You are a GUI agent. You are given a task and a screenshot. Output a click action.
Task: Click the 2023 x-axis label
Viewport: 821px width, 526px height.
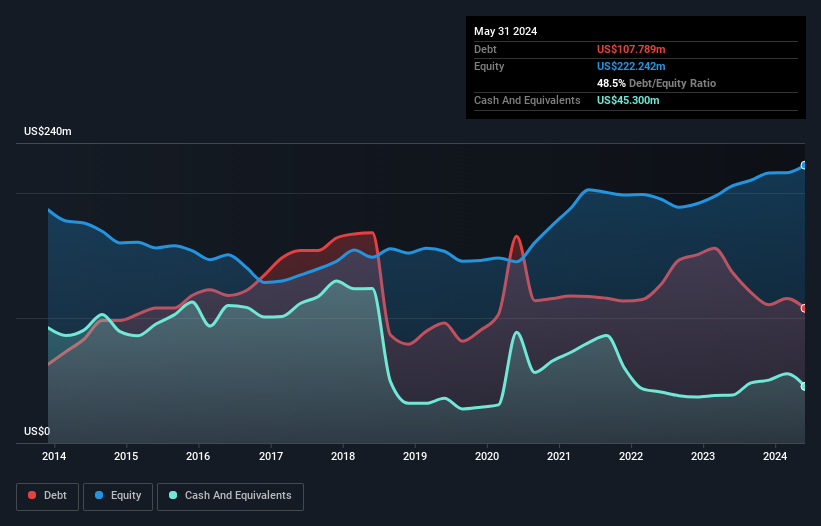tap(703, 456)
